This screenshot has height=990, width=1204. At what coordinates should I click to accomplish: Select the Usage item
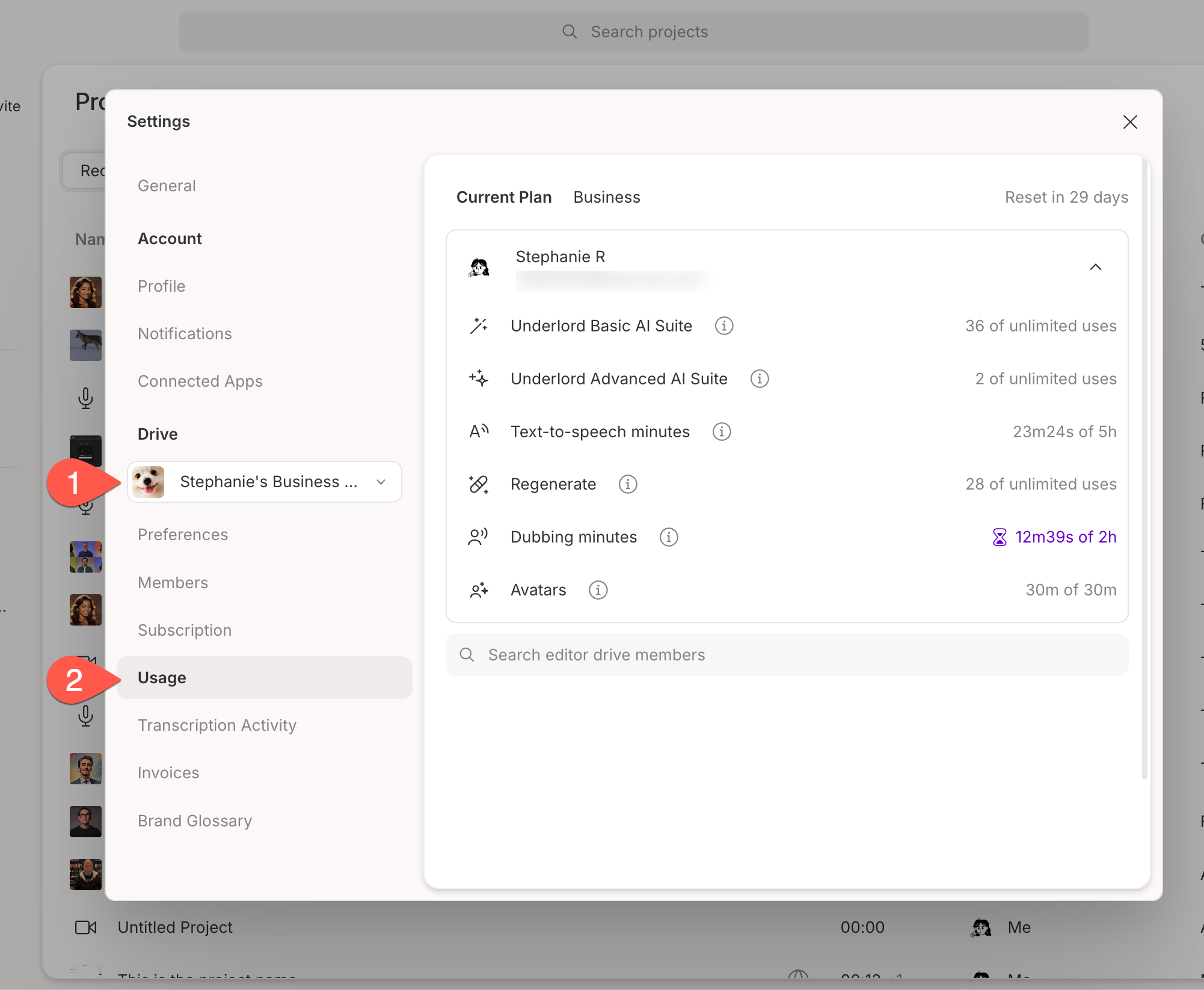click(265, 678)
